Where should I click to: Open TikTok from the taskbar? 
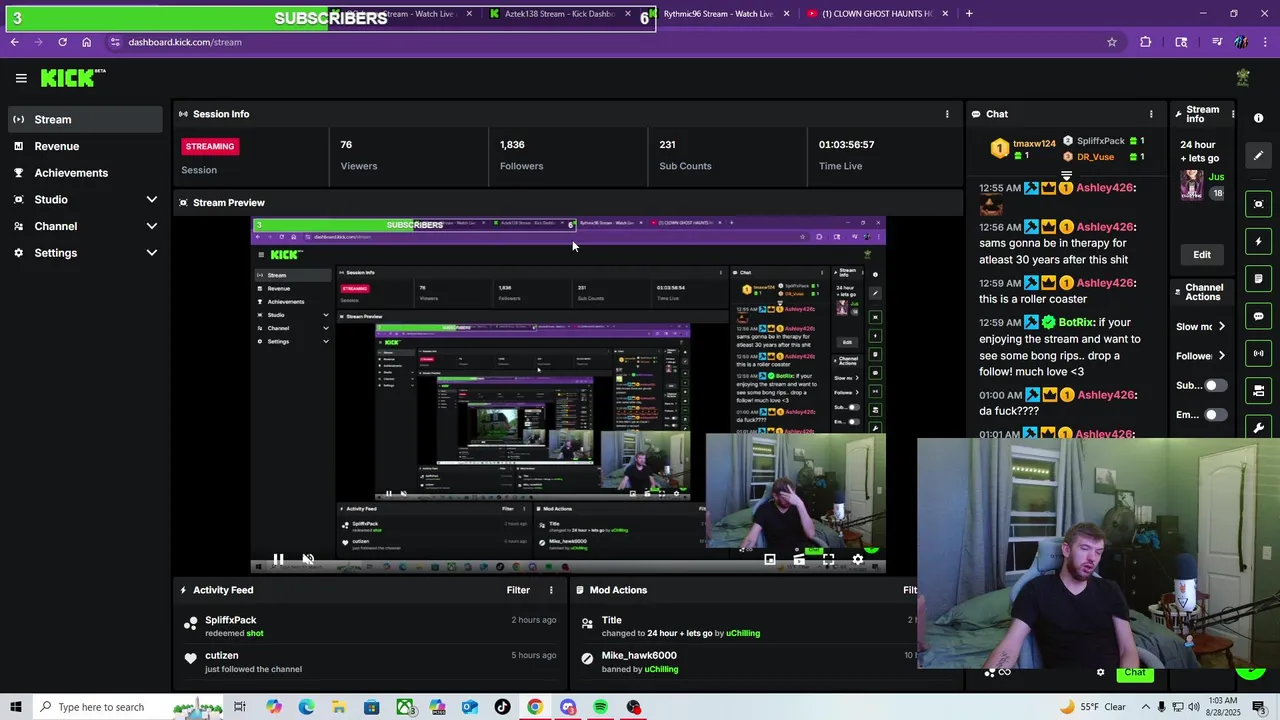point(502,707)
